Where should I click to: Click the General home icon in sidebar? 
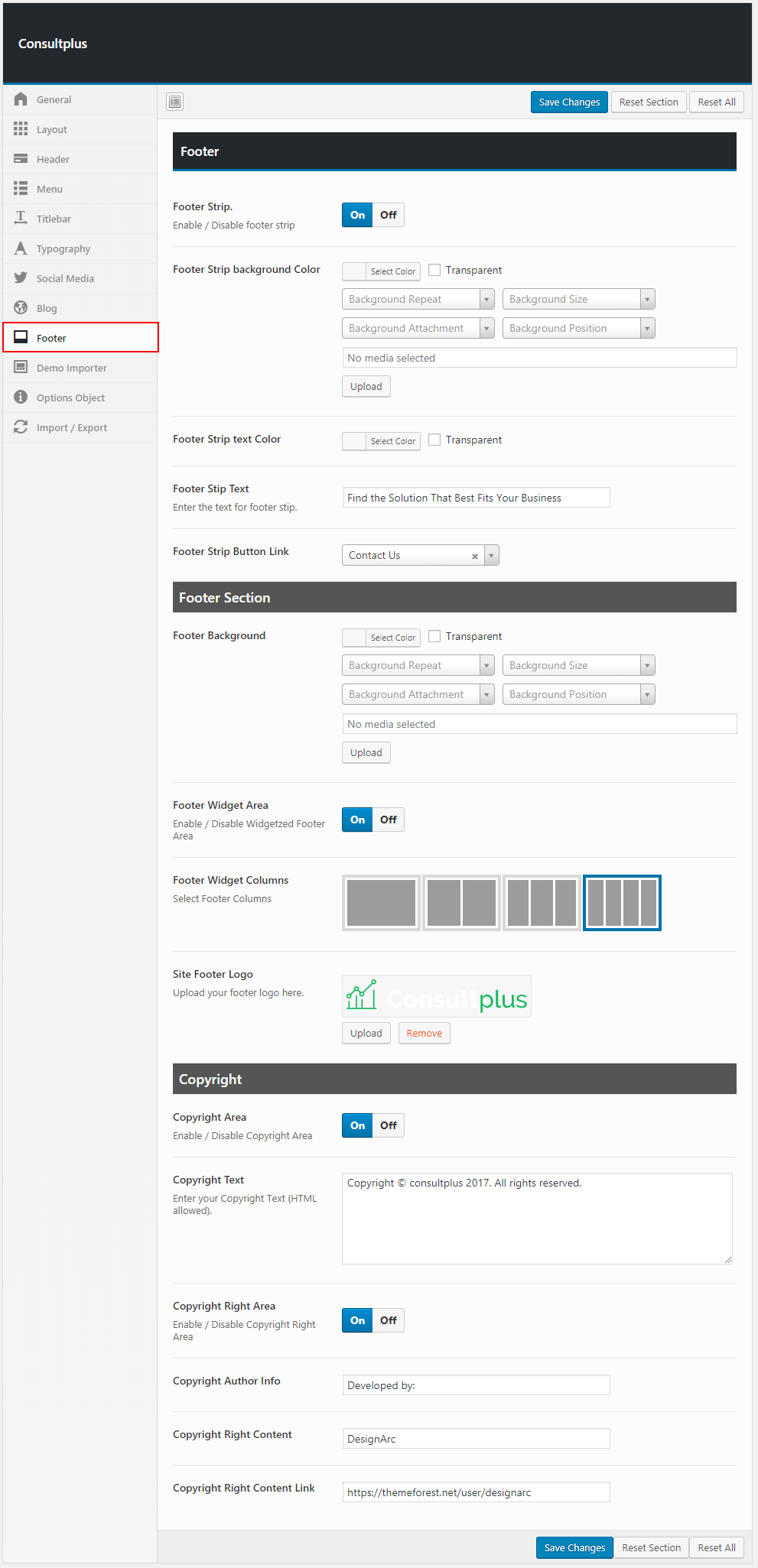[x=21, y=99]
